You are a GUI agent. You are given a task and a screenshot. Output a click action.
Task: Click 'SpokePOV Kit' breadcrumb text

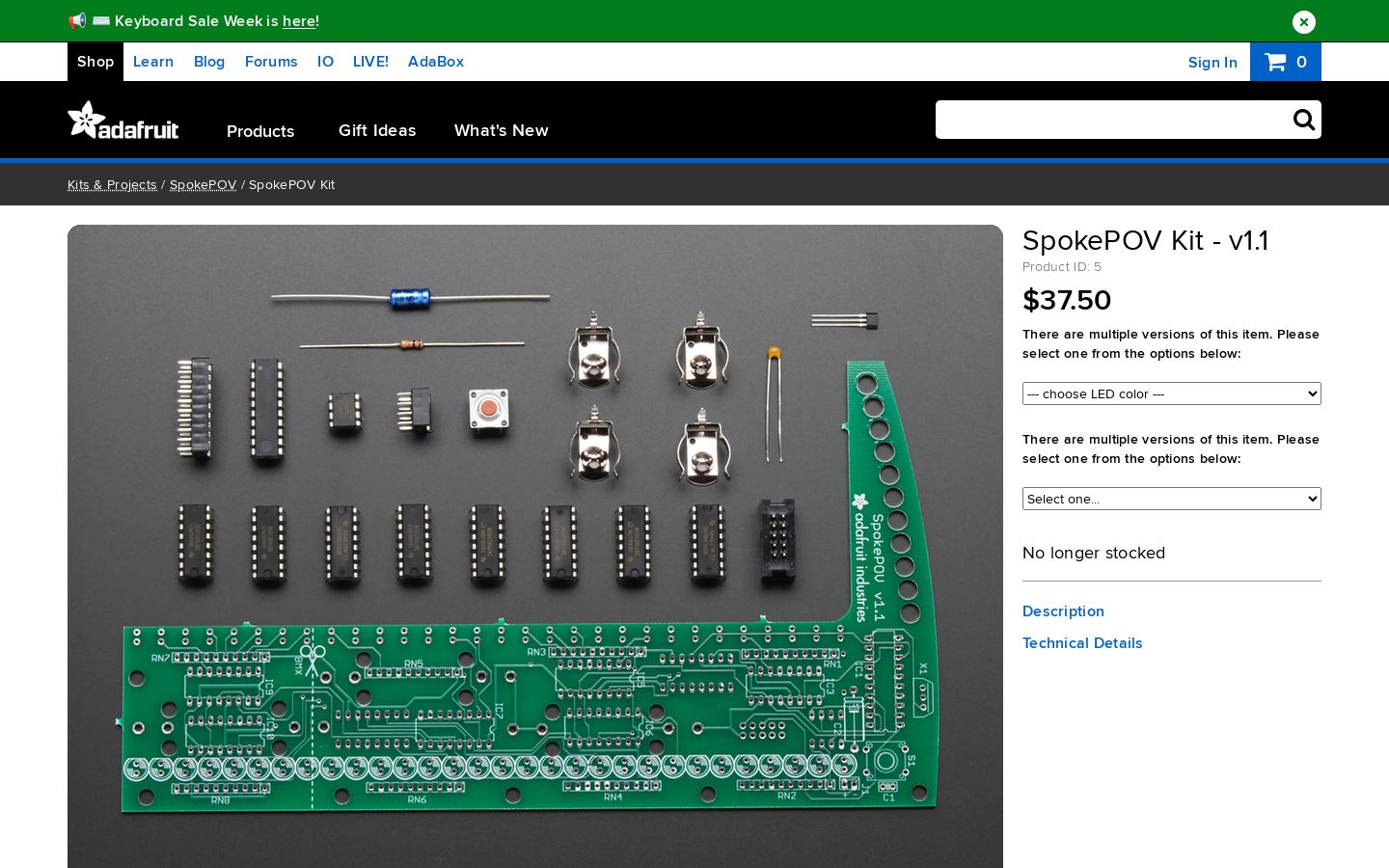(x=291, y=185)
